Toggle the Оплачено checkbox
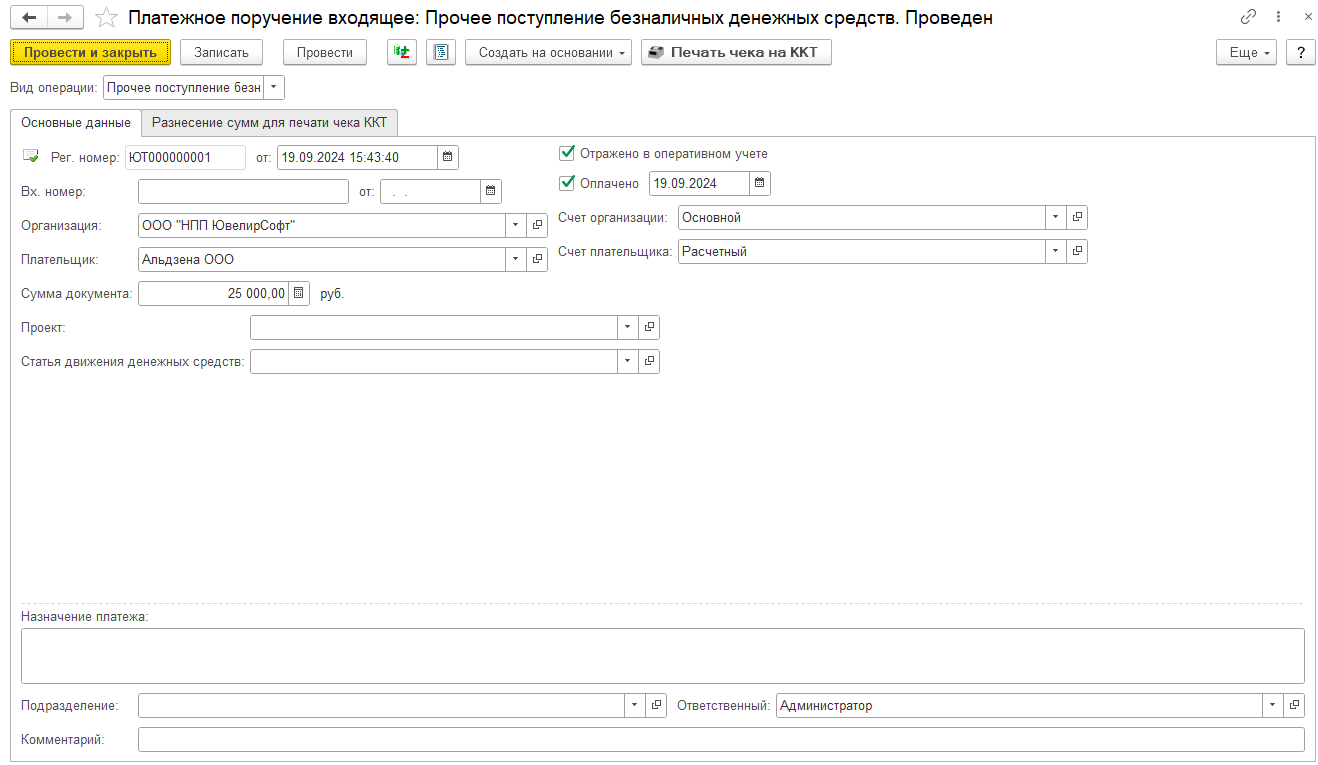The width and height of the screenshot is (1318, 765). point(567,183)
